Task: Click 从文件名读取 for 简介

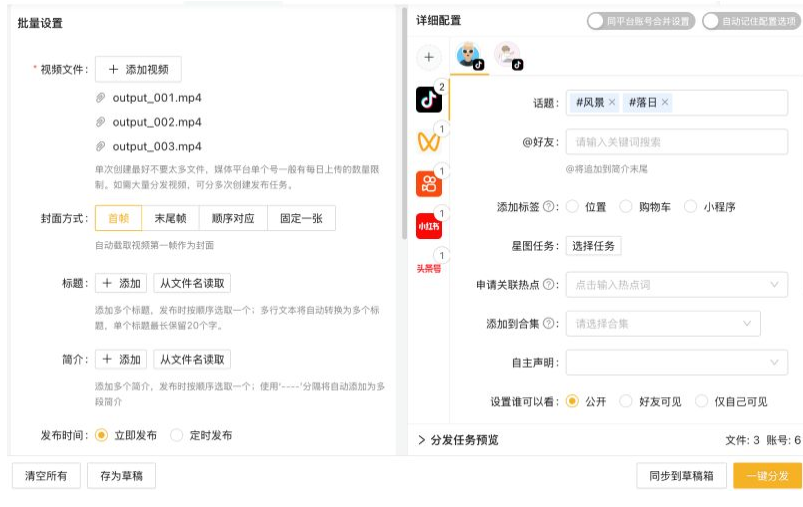Action: coord(192,360)
